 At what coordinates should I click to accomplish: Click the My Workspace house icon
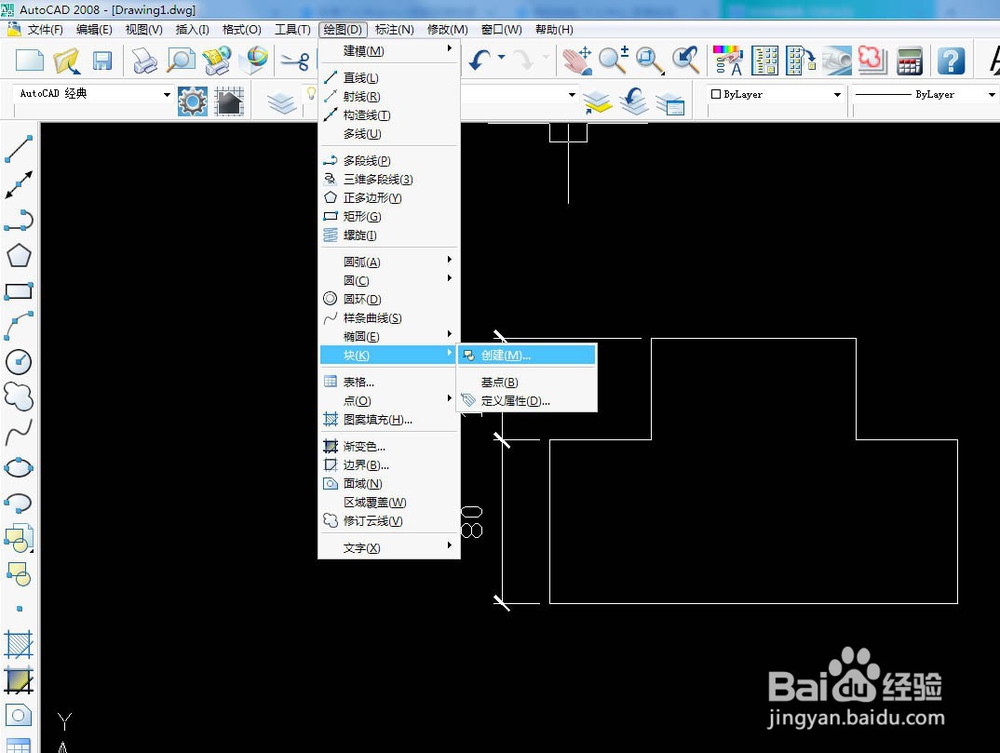pyautogui.click(x=229, y=101)
